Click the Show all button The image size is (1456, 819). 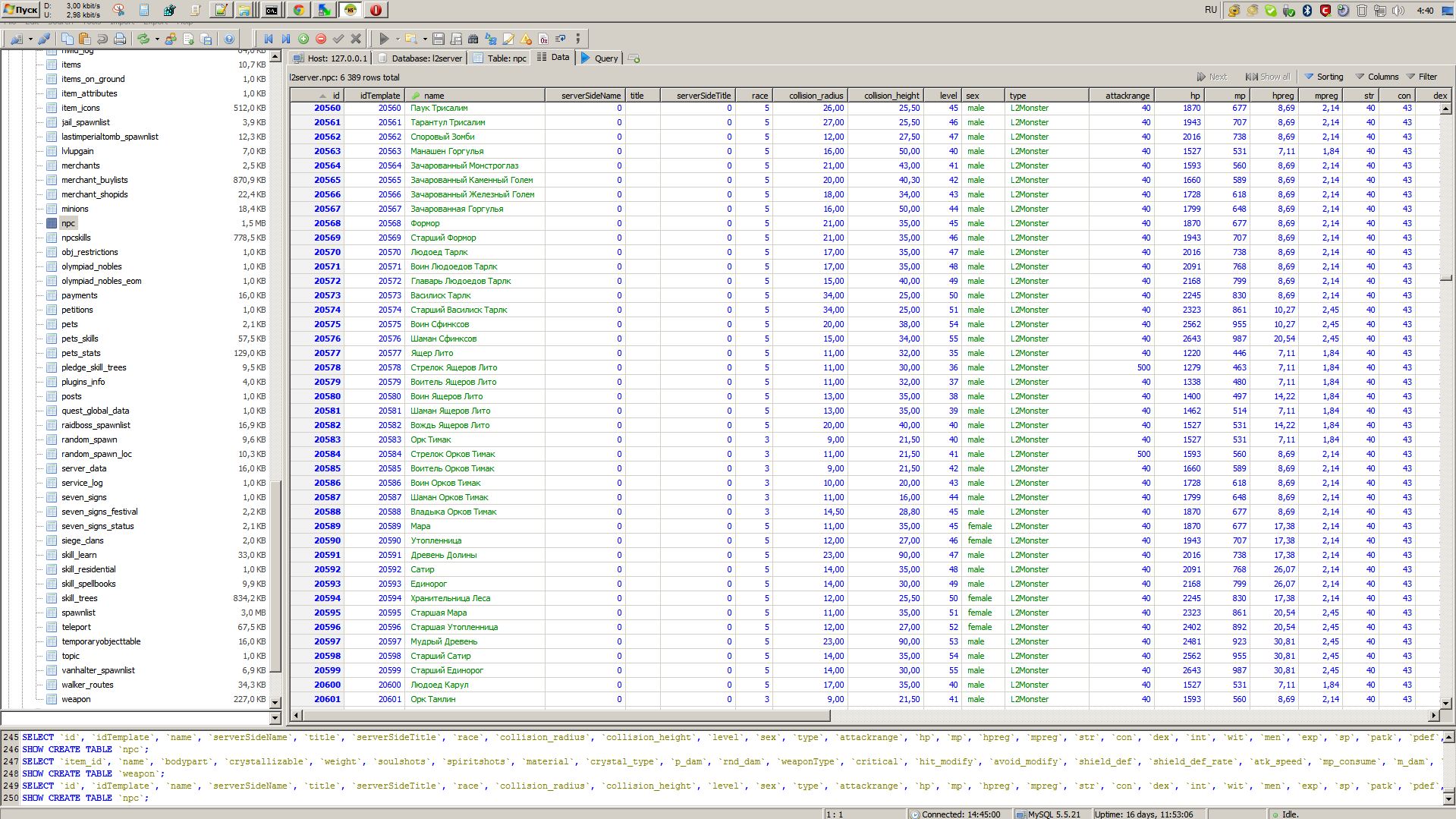pos(1268,77)
